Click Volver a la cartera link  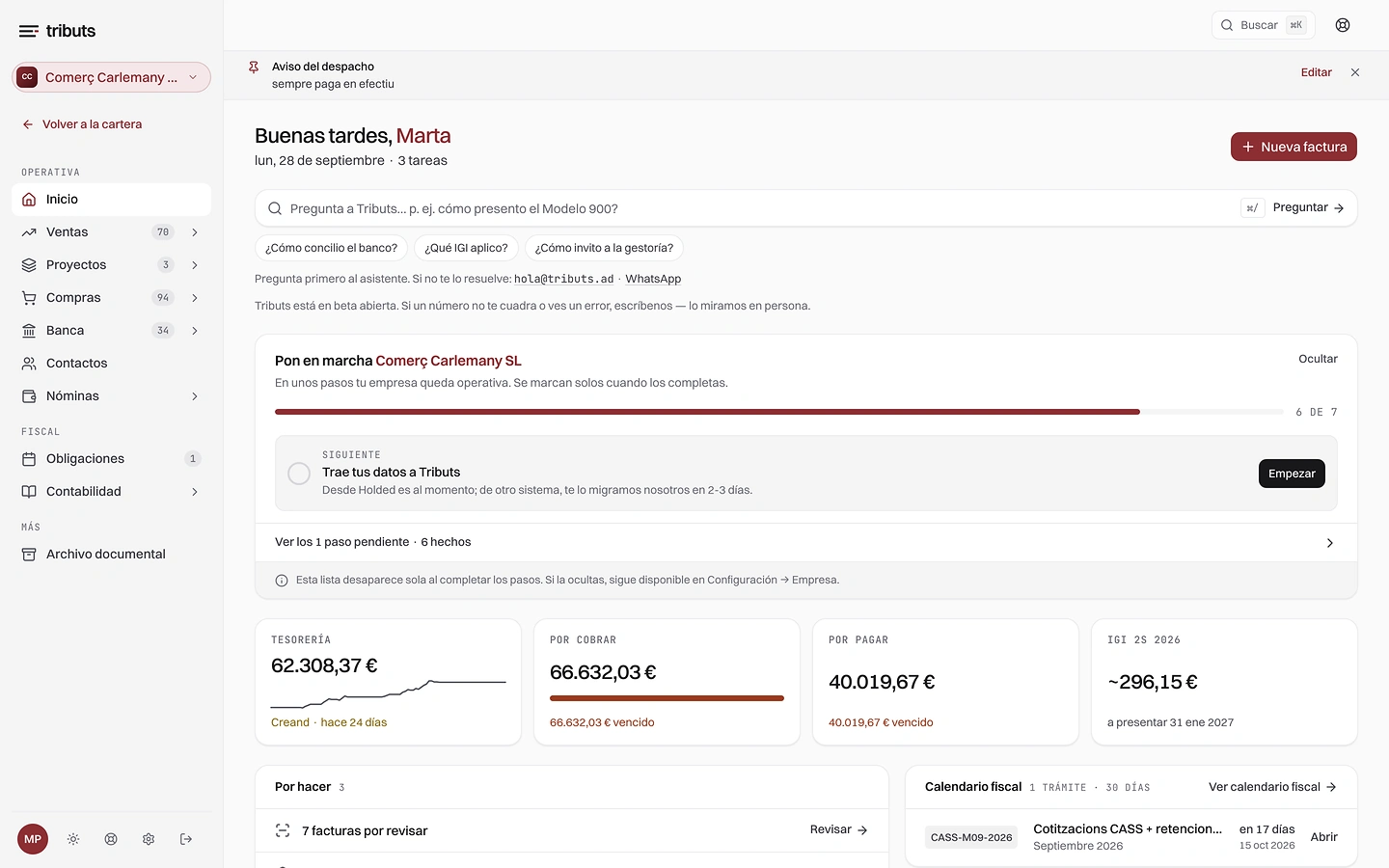point(82,124)
